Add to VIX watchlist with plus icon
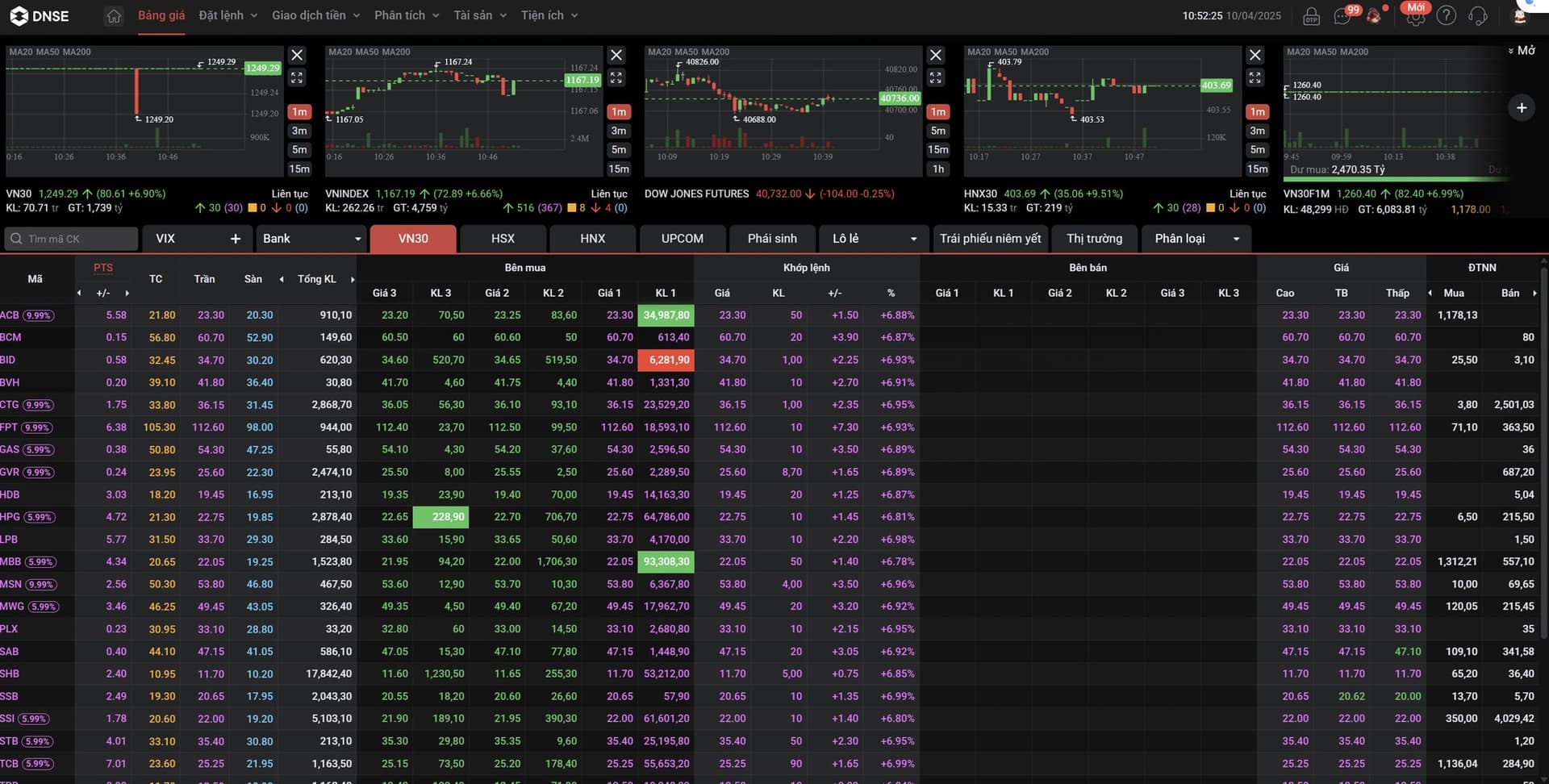The image size is (1549, 784). click(236, 239)
